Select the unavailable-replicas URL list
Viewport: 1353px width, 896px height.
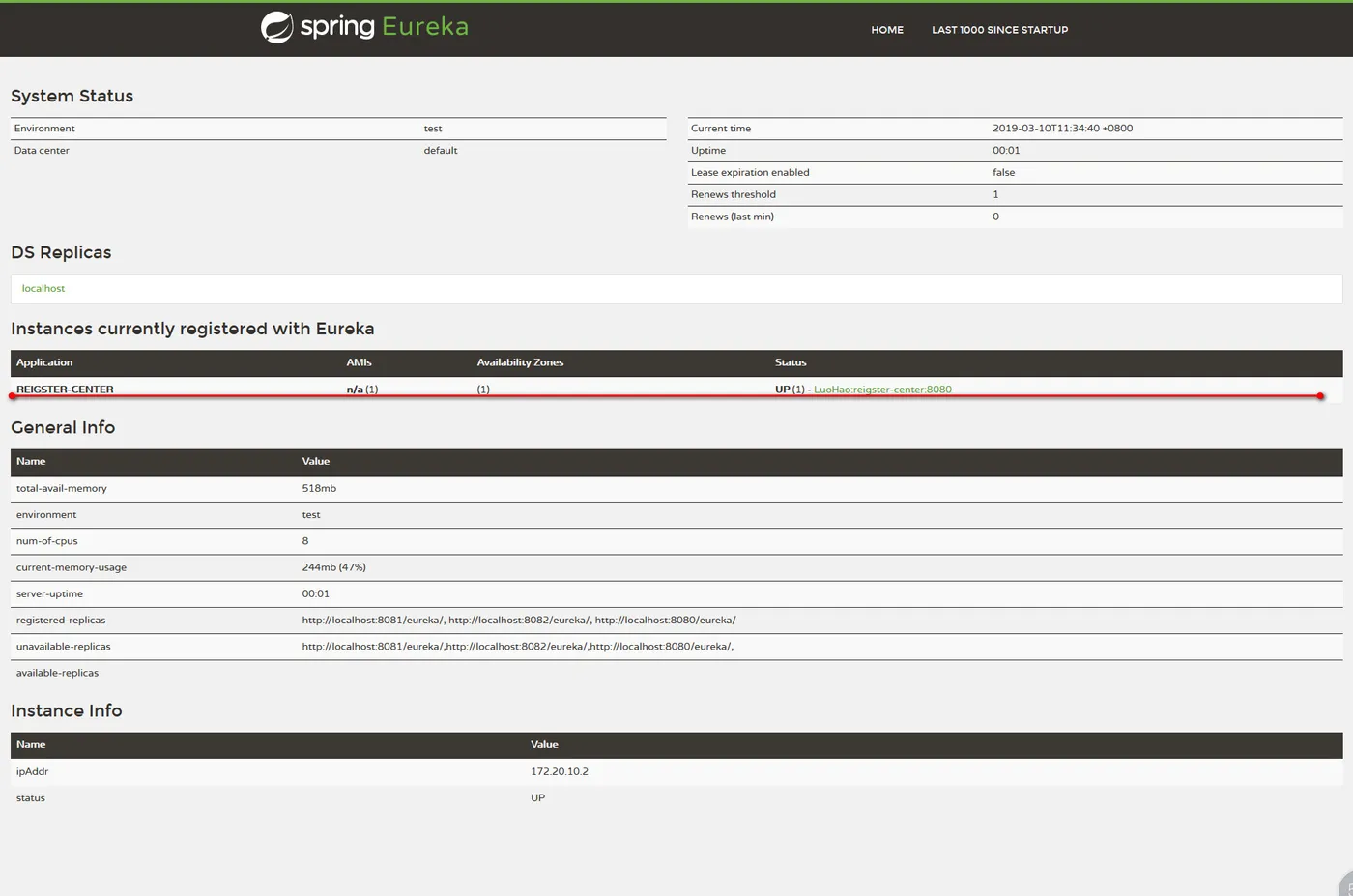point(518,647)
